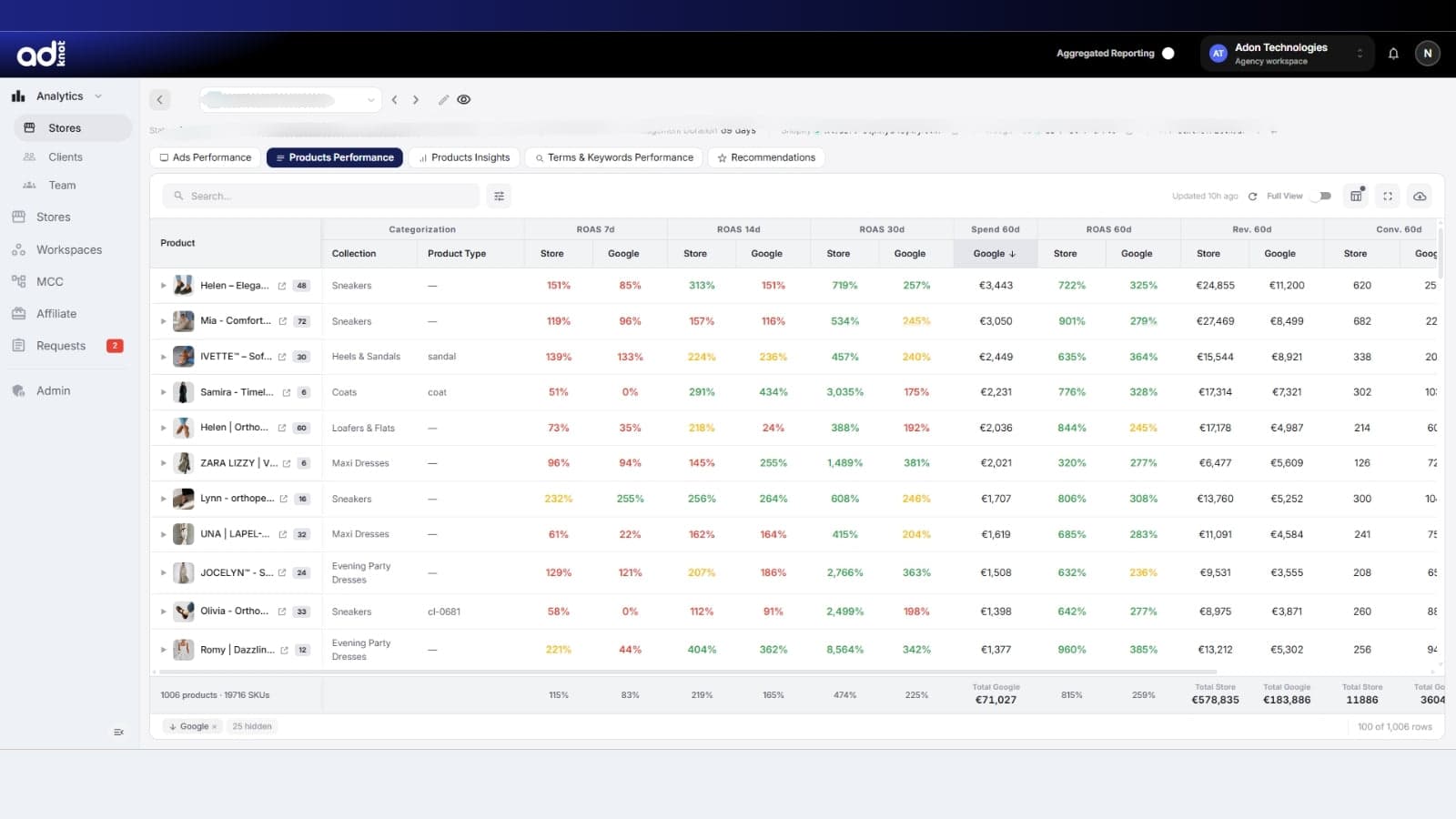The width and height of the screenshot is (1456, 819).
Task: Open Team in the sidebar
Action: [x=62, y=186]
